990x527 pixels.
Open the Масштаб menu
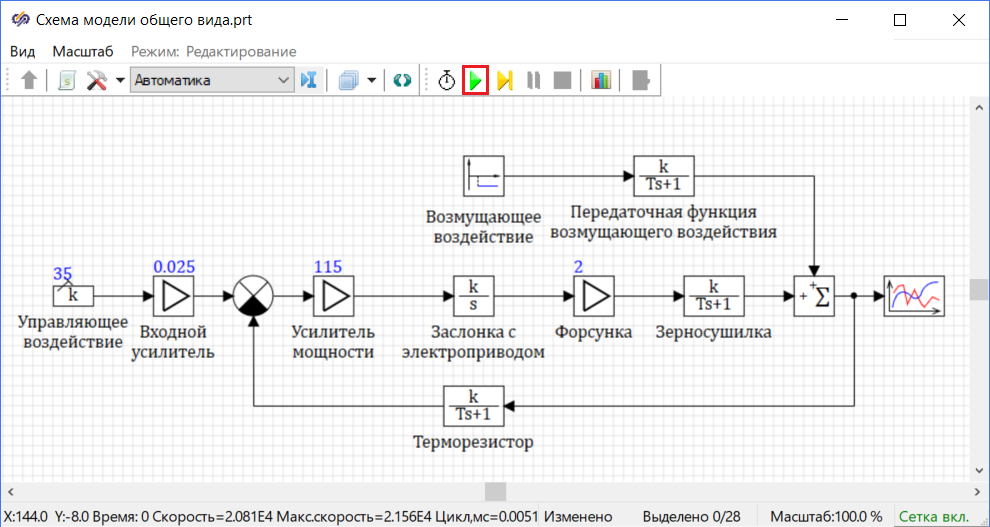pos(83,51)
